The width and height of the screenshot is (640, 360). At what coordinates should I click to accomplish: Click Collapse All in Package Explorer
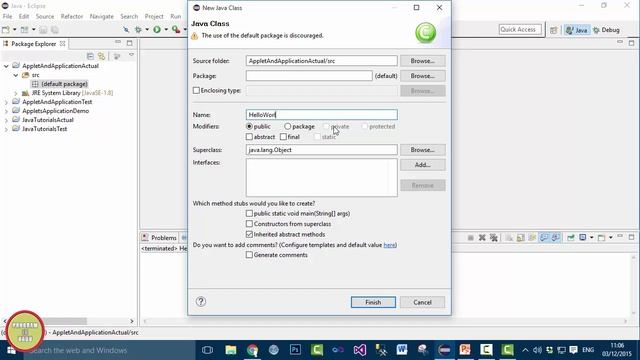[x=90, y=56]
